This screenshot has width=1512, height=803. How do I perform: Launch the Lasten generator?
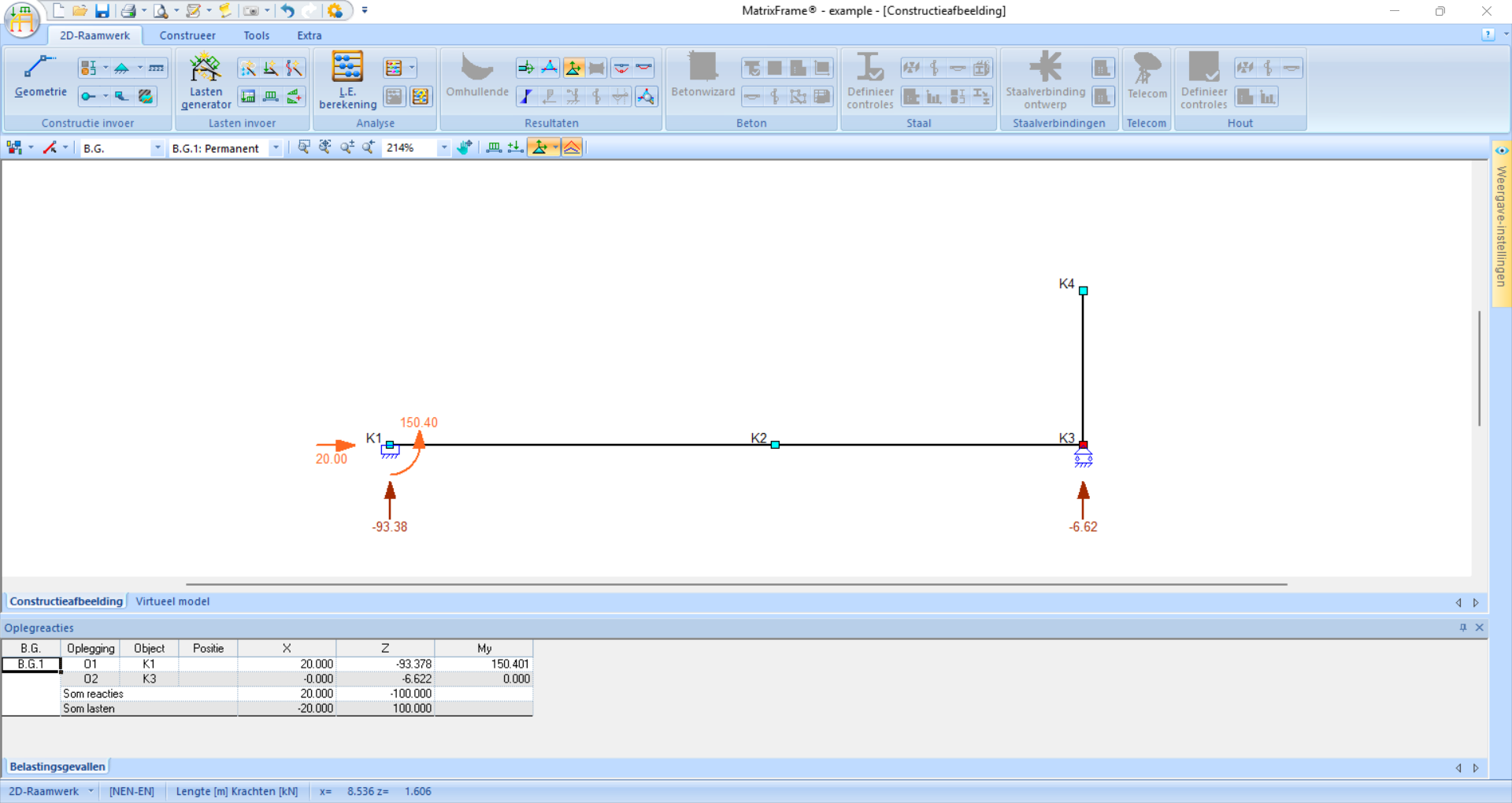click(206, 80)
